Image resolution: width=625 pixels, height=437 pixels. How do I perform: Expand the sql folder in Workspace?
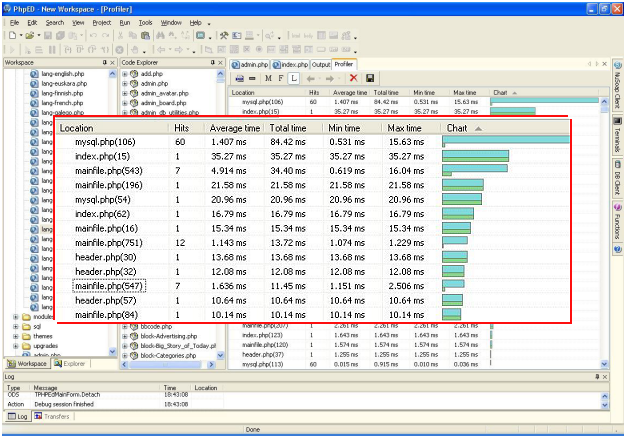(16, 327)
